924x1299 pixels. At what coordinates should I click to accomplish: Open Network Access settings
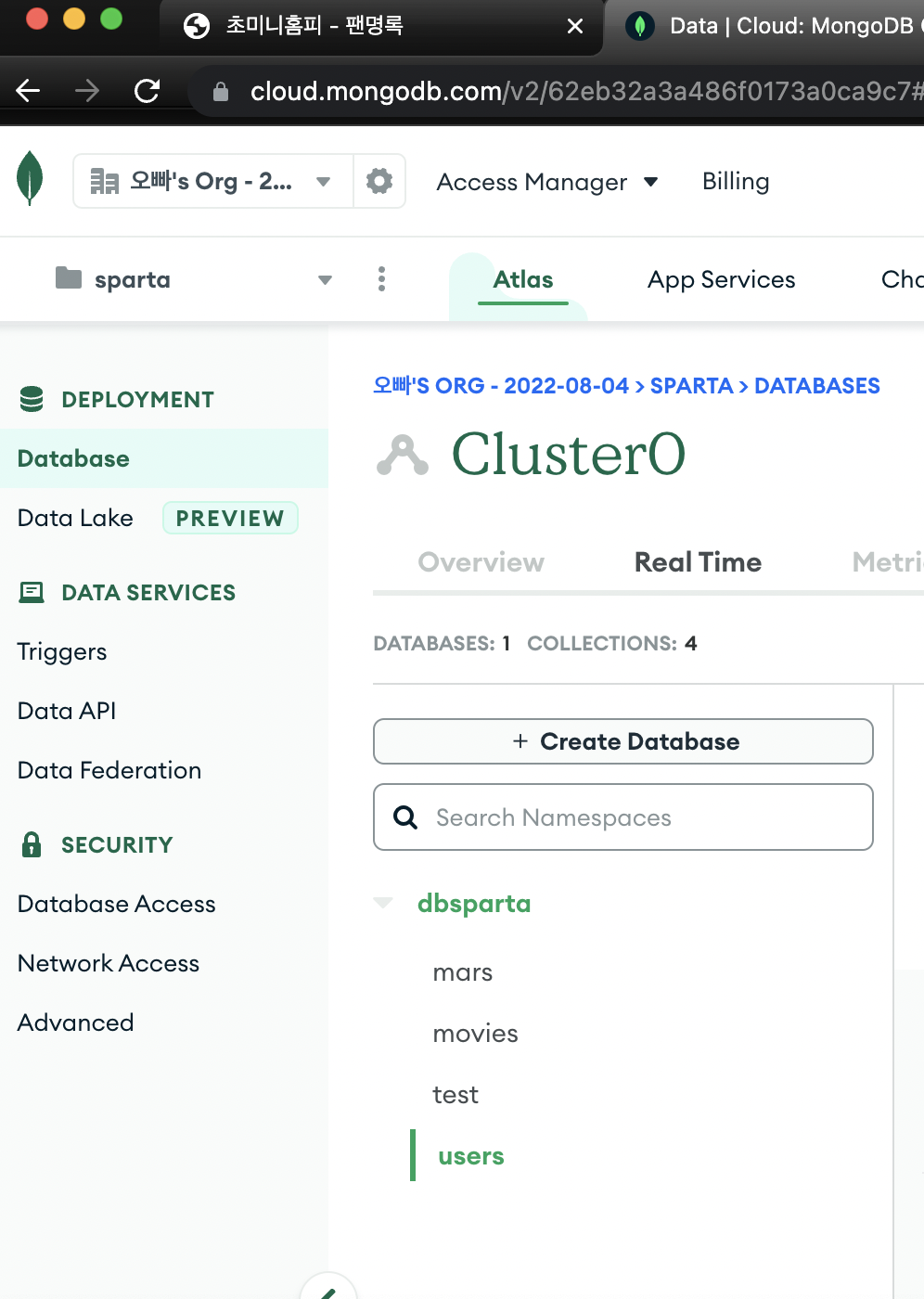109,963
